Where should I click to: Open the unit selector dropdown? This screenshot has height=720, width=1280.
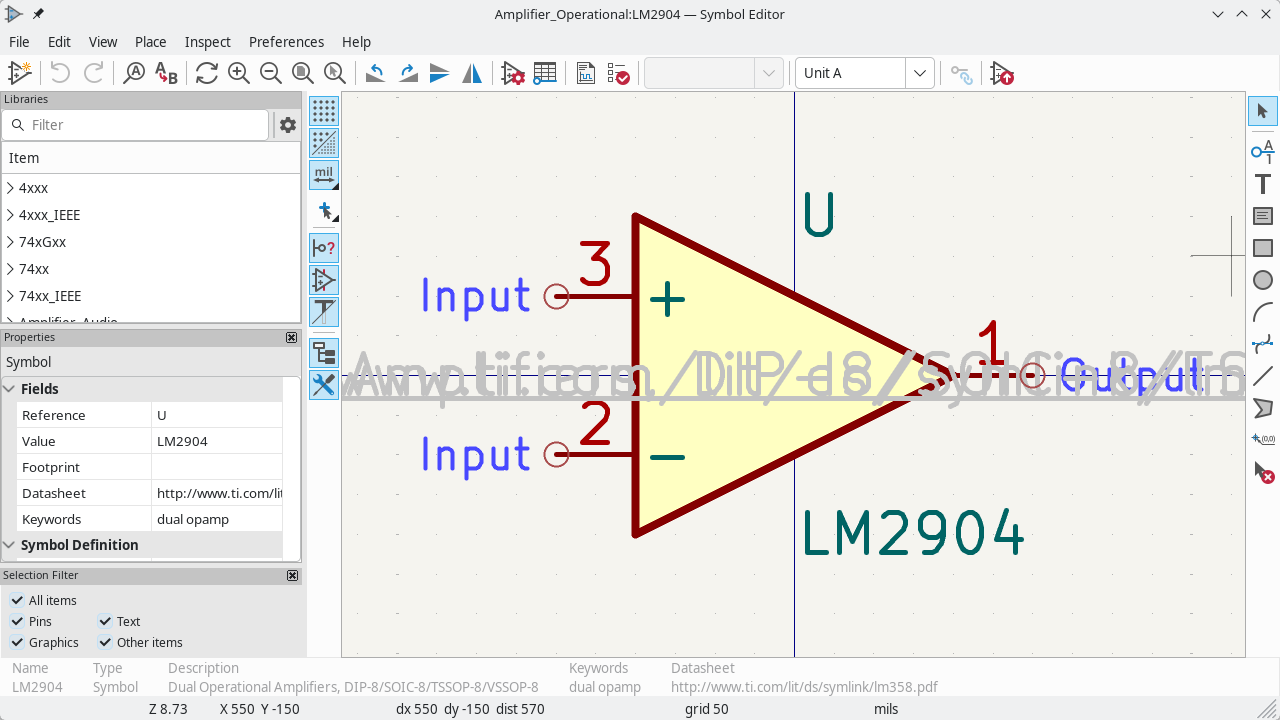918,73
